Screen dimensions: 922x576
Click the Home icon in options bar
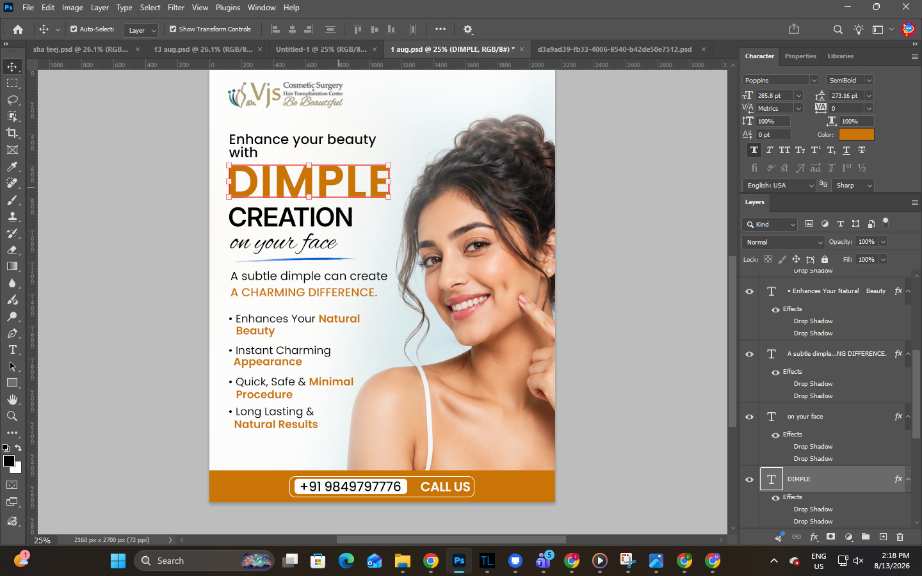[18, 29]
